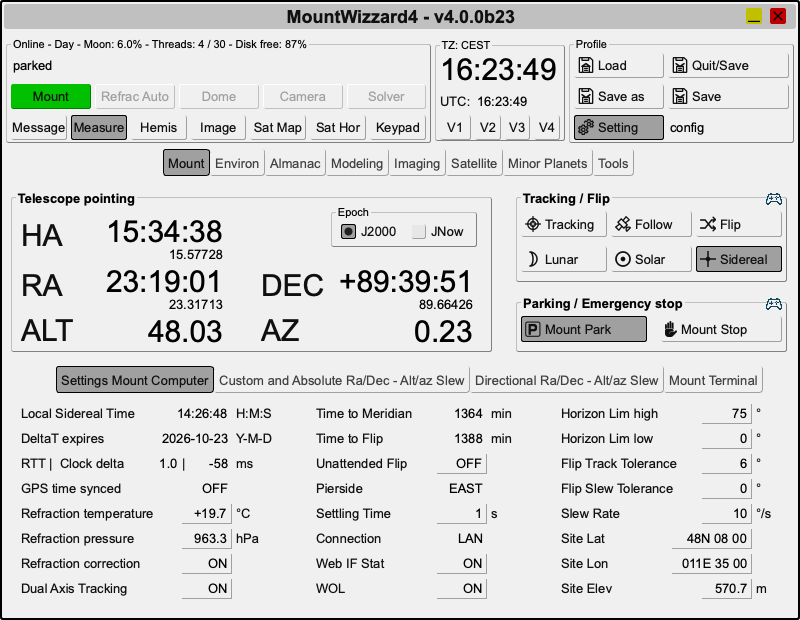
Task: Open the Minor Planets tab
Action: 547,163
